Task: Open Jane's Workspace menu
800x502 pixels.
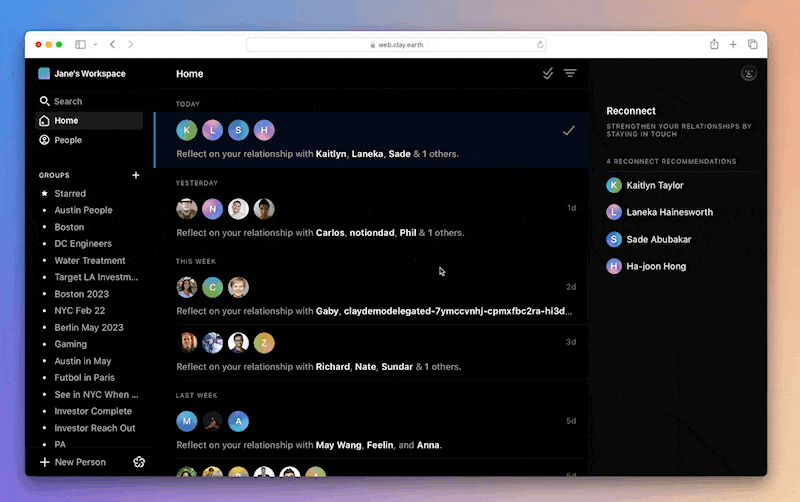Action: [82, 73]
